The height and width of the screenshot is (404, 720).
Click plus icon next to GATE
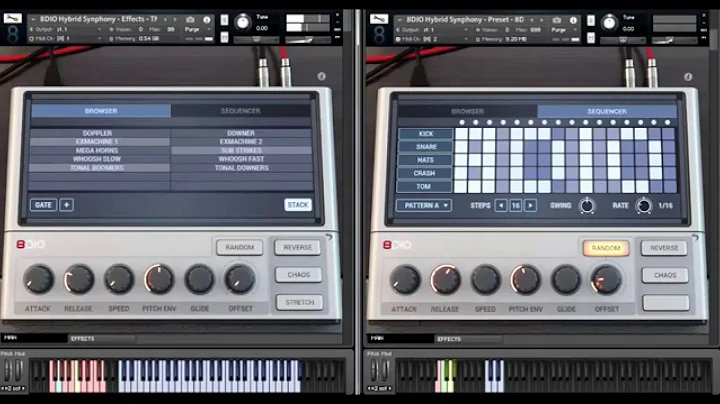(67, 205)
